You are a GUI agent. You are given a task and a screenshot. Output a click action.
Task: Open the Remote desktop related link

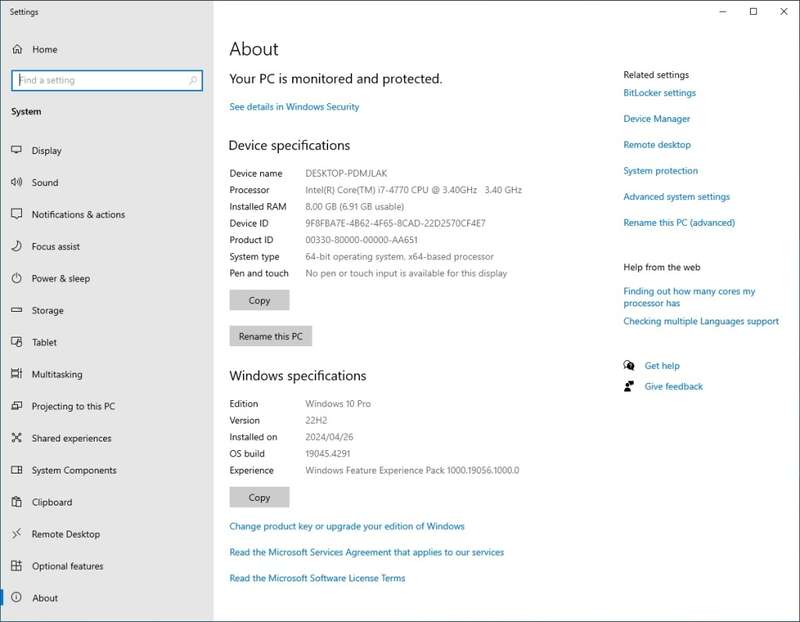(x=657, y=145)
